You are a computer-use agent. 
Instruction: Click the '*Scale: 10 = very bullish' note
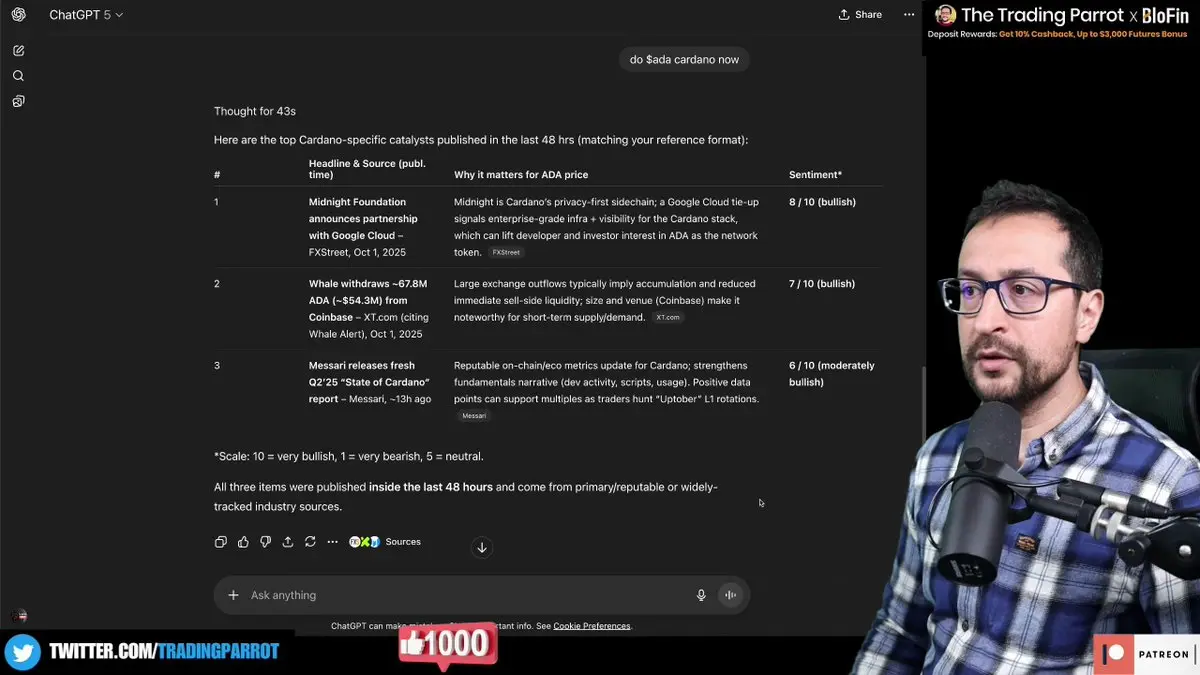pyautogui.click(x=348, y=456)
